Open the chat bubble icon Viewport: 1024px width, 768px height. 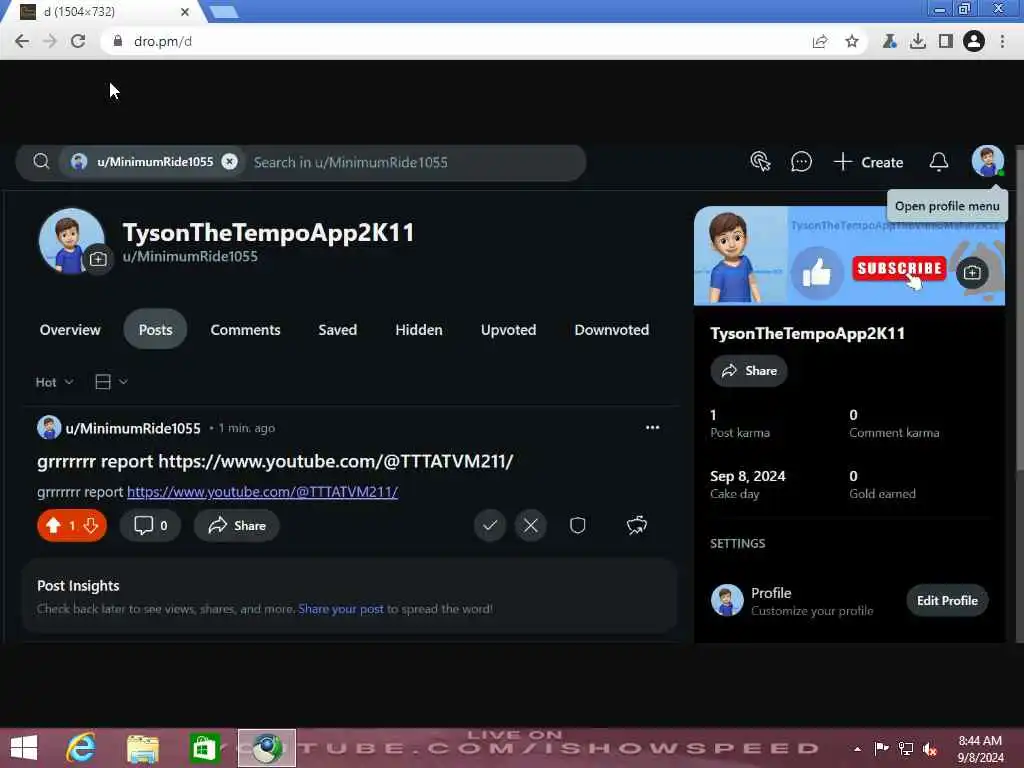(801, 161)
